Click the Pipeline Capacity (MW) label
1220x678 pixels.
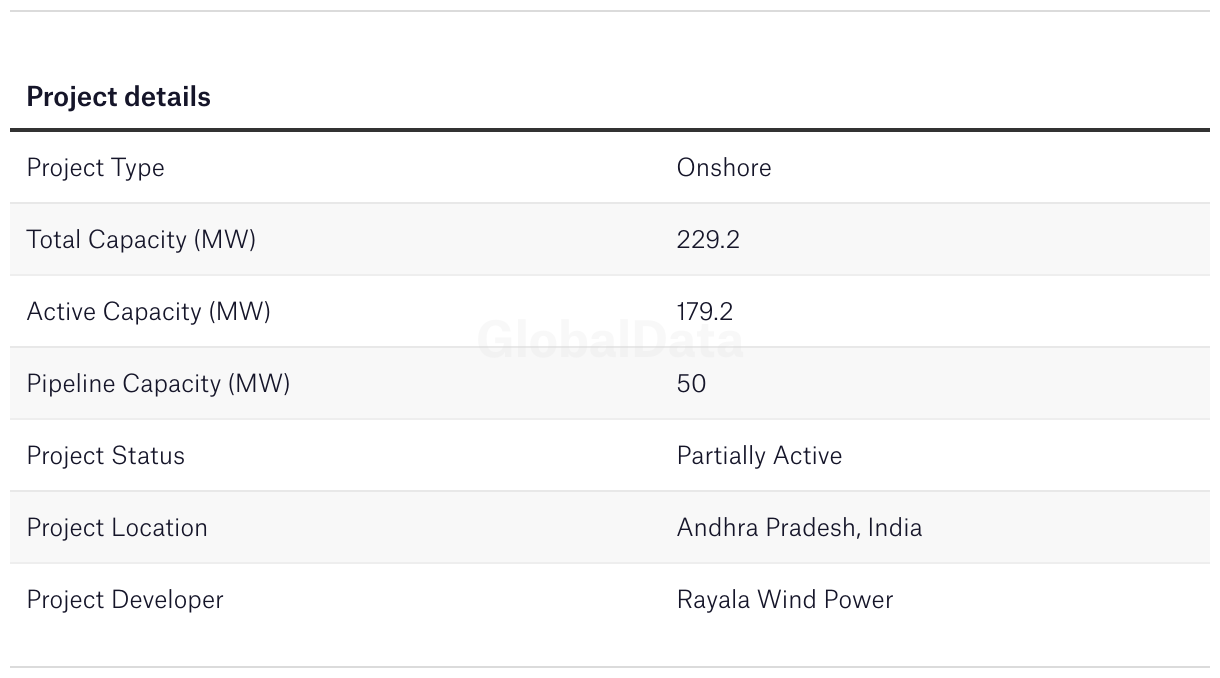(x=158, y=384)
